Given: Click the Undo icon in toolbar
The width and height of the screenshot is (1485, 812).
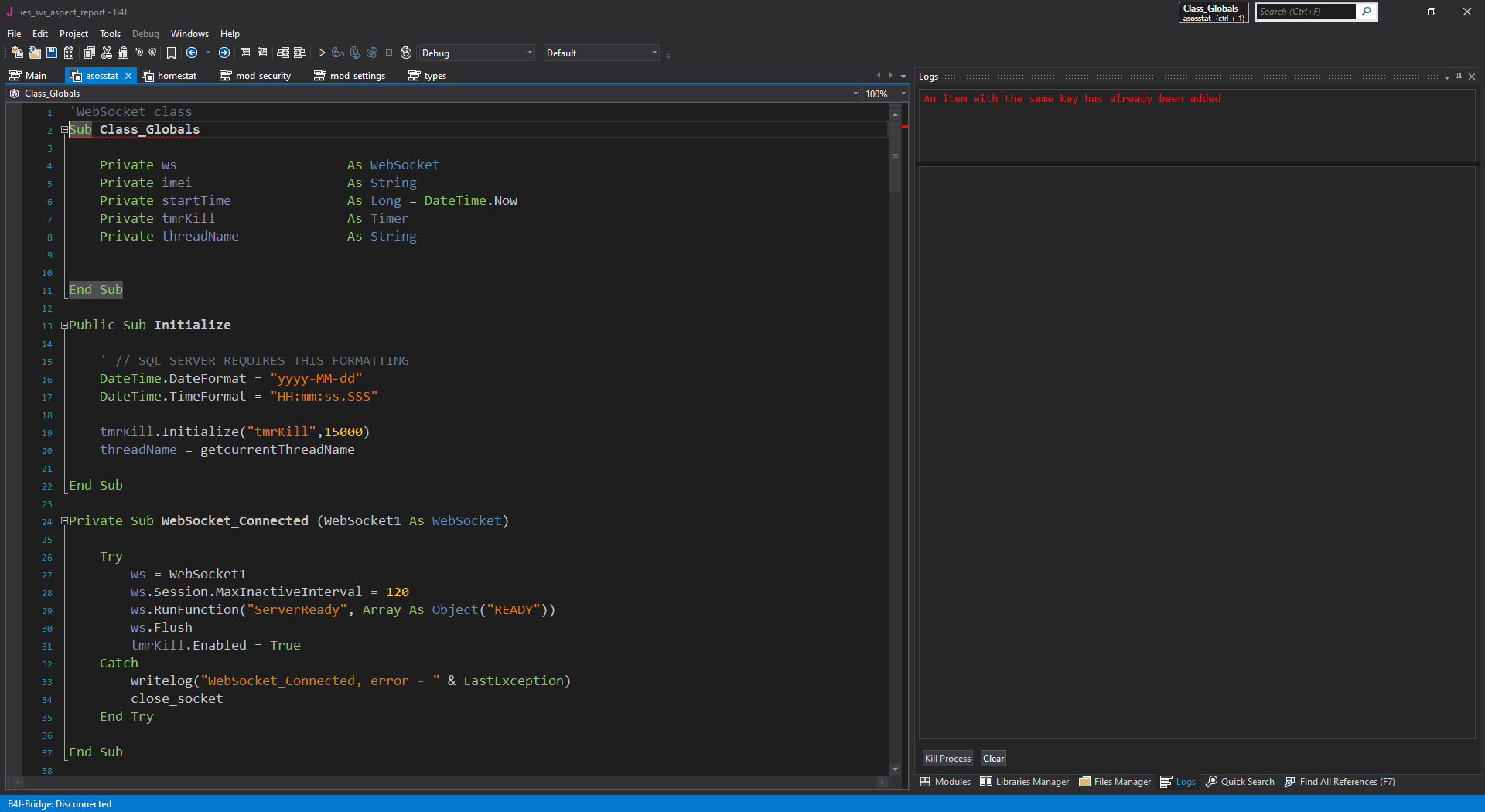Looking at the screenshot, I should [x=138, y=53].
